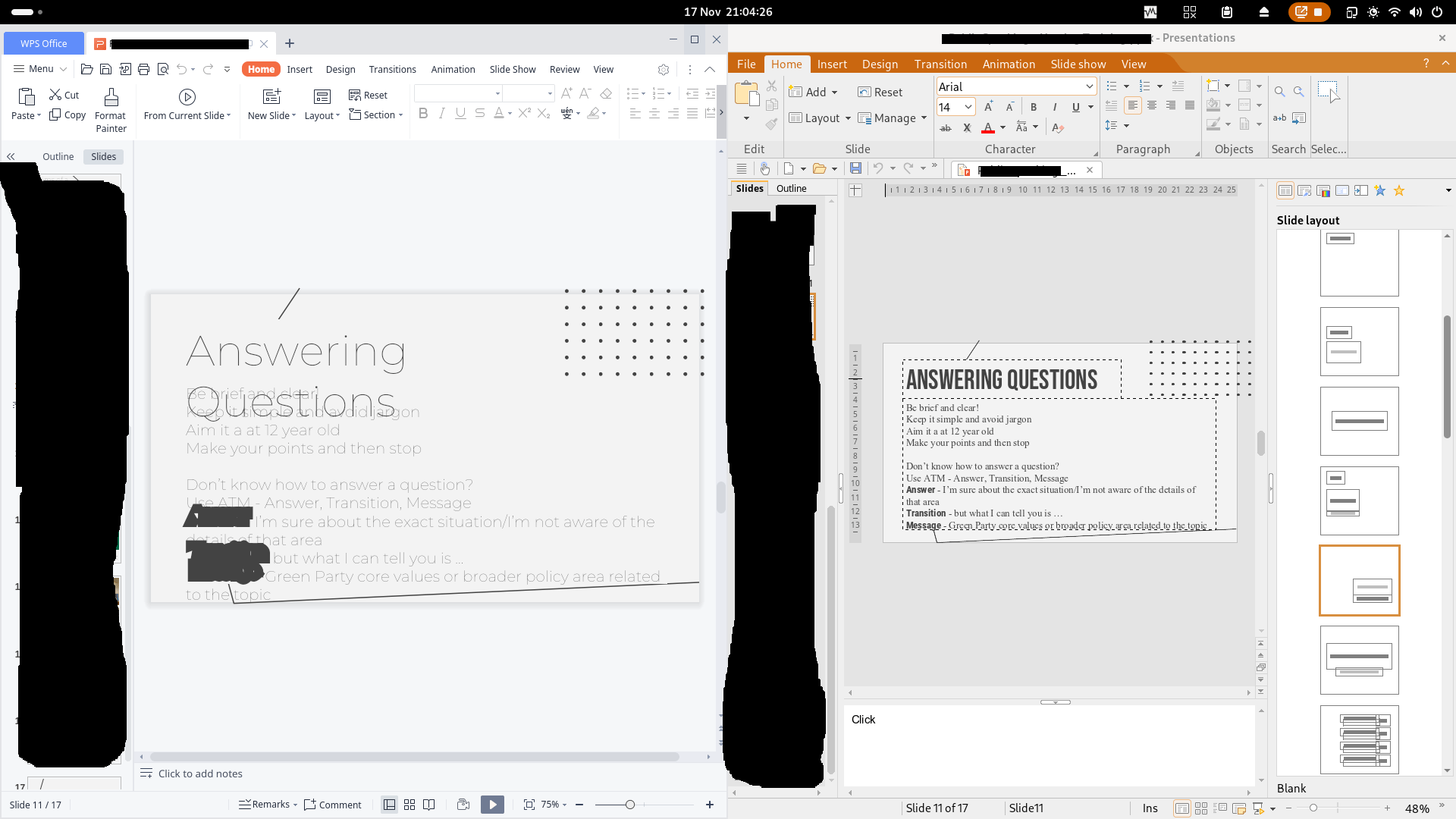
Task: Open WPS settings gear icon
Action: 664,69
